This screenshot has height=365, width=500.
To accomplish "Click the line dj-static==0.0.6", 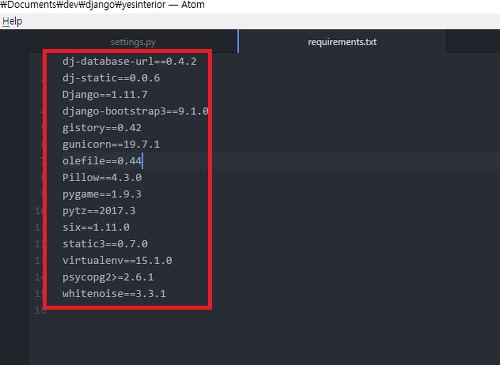I will [x=111, y=78].
